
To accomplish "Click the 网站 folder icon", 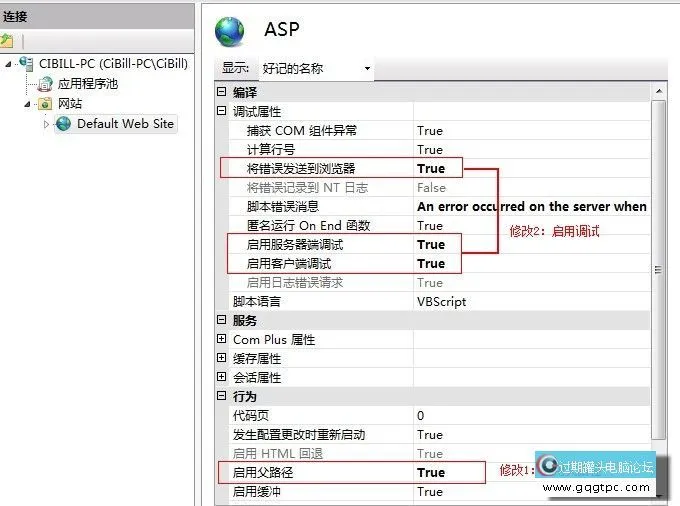I will tap(45, 104).
